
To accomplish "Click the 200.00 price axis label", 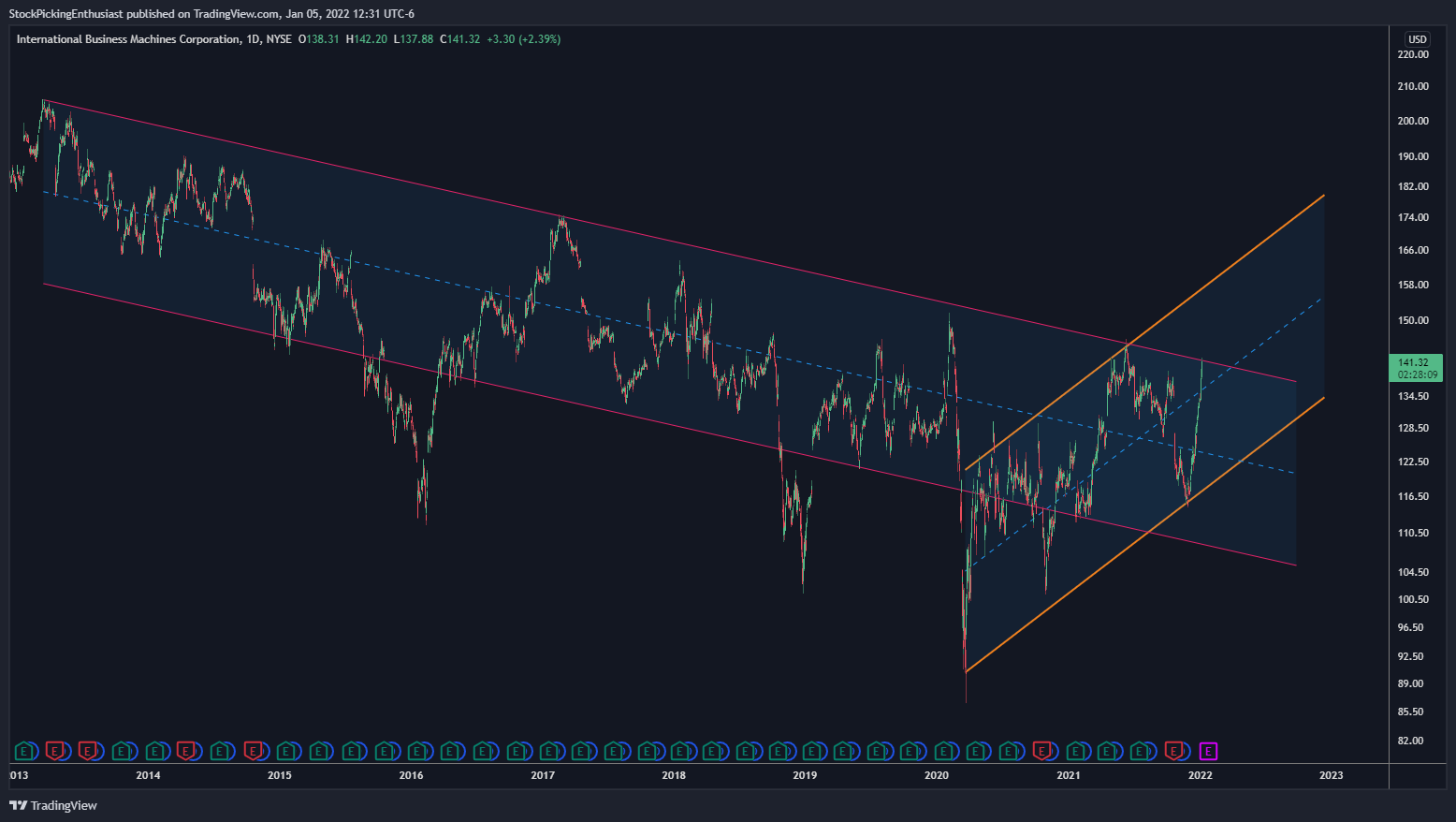I will coord(1413,121).
